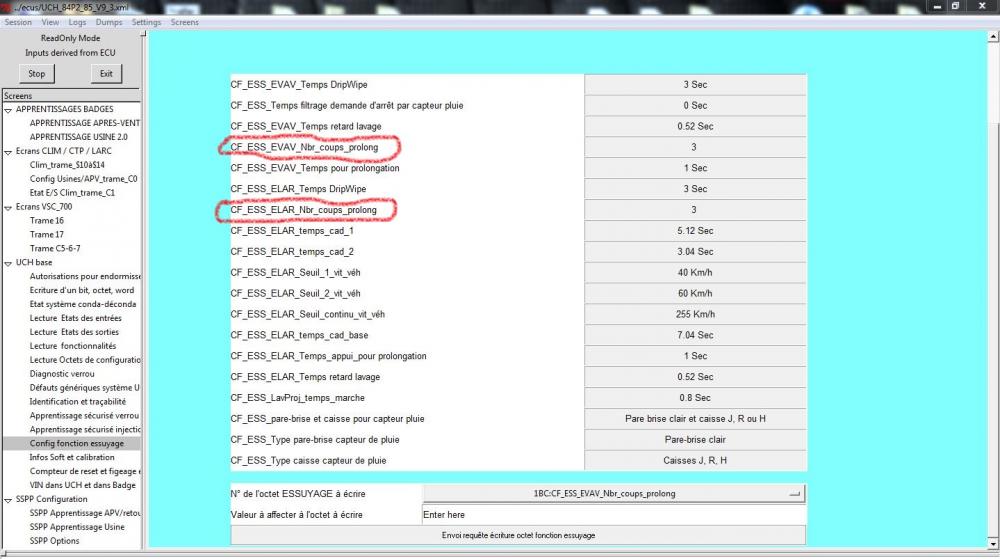The height and width of the screenshot is (559, 1000).
Task: Collapse the UCH base tree node
Action: click(8, 263)
